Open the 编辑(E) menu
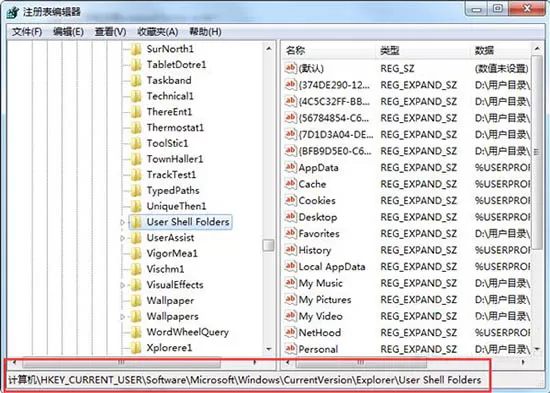The image size is (550, 393). (x=68, y=32)
